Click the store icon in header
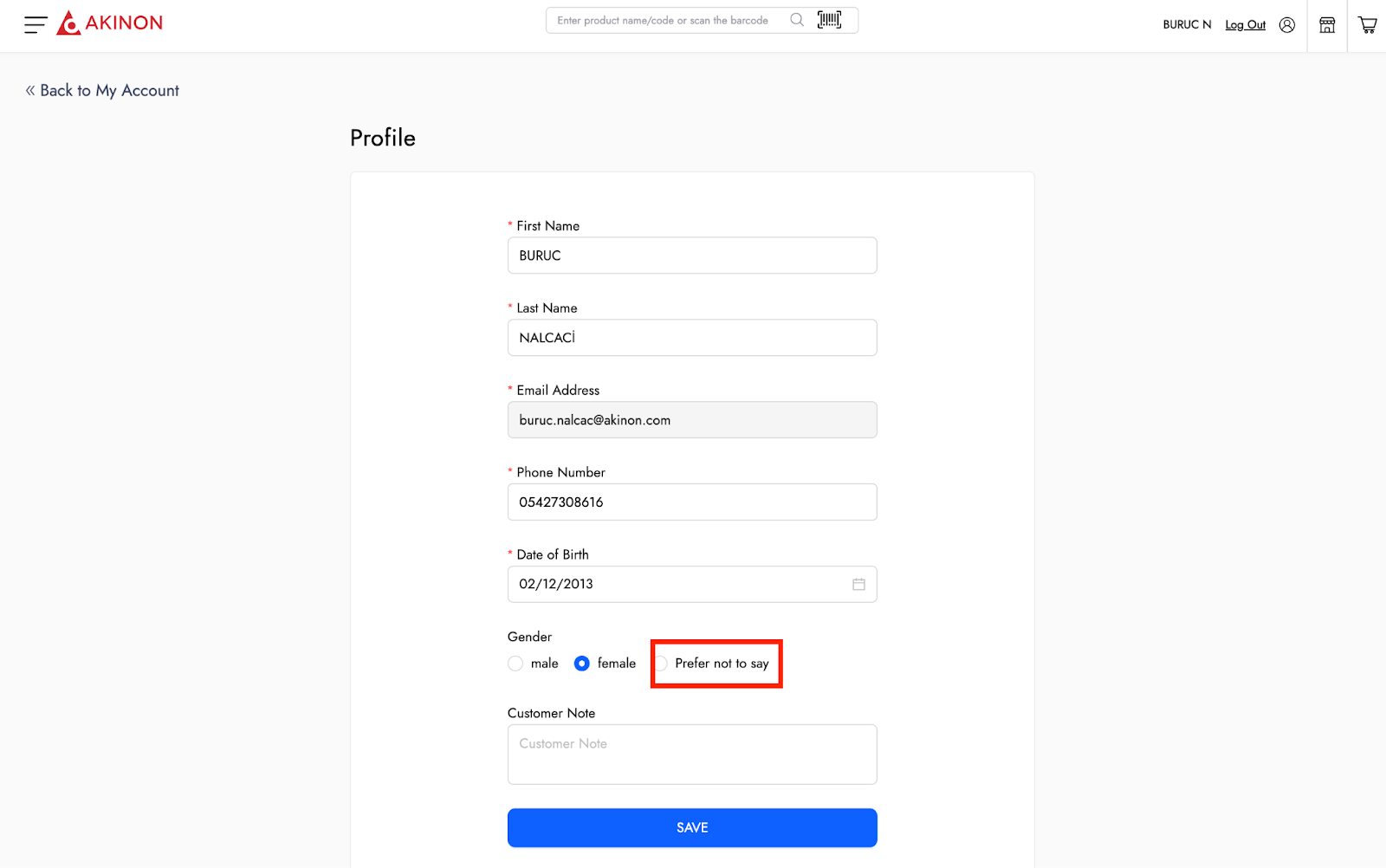This screenshot has width=1386, height=868. (x=1327, y=25)
